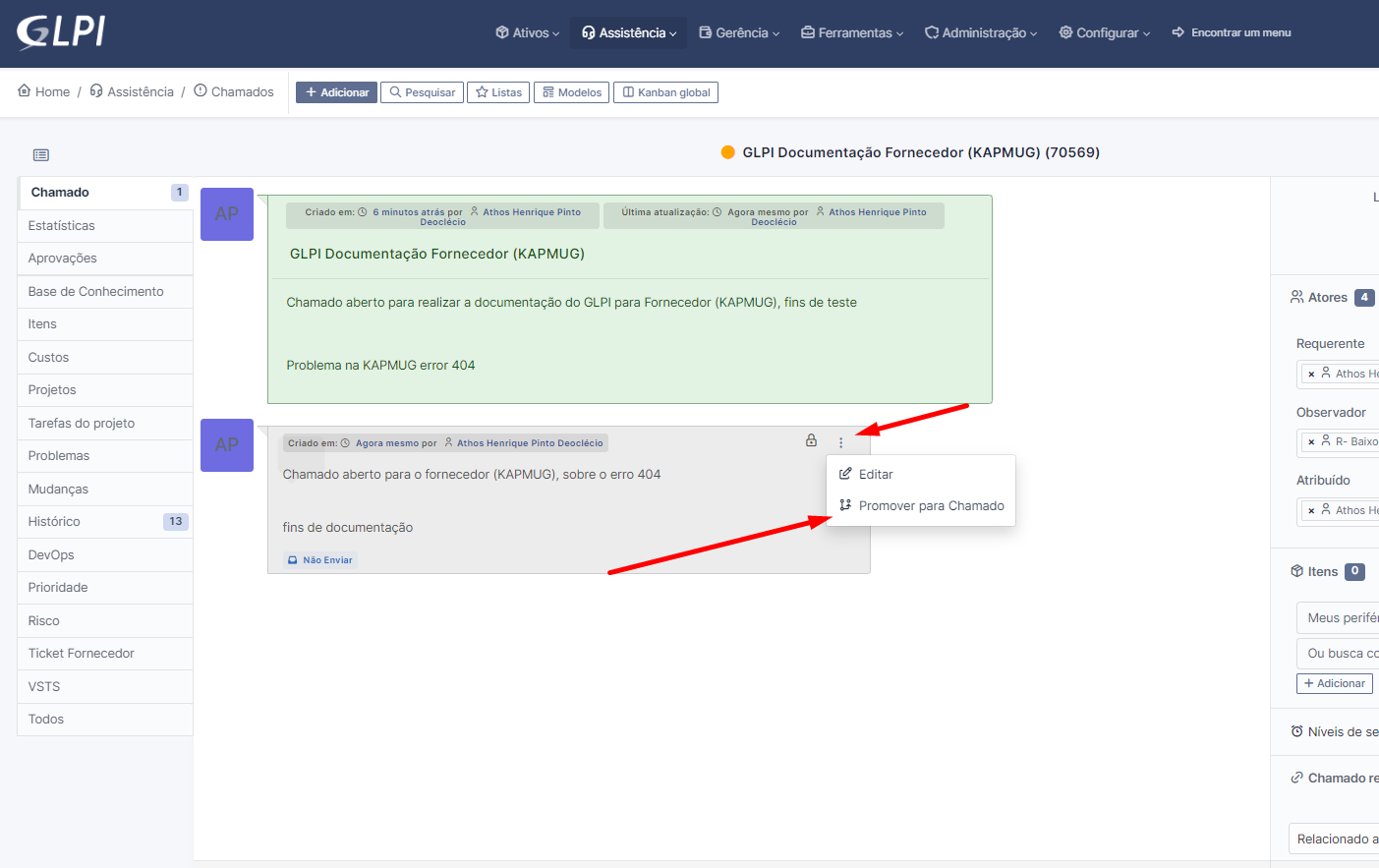
Task: Open the Assistência menu
Action: 629,32
